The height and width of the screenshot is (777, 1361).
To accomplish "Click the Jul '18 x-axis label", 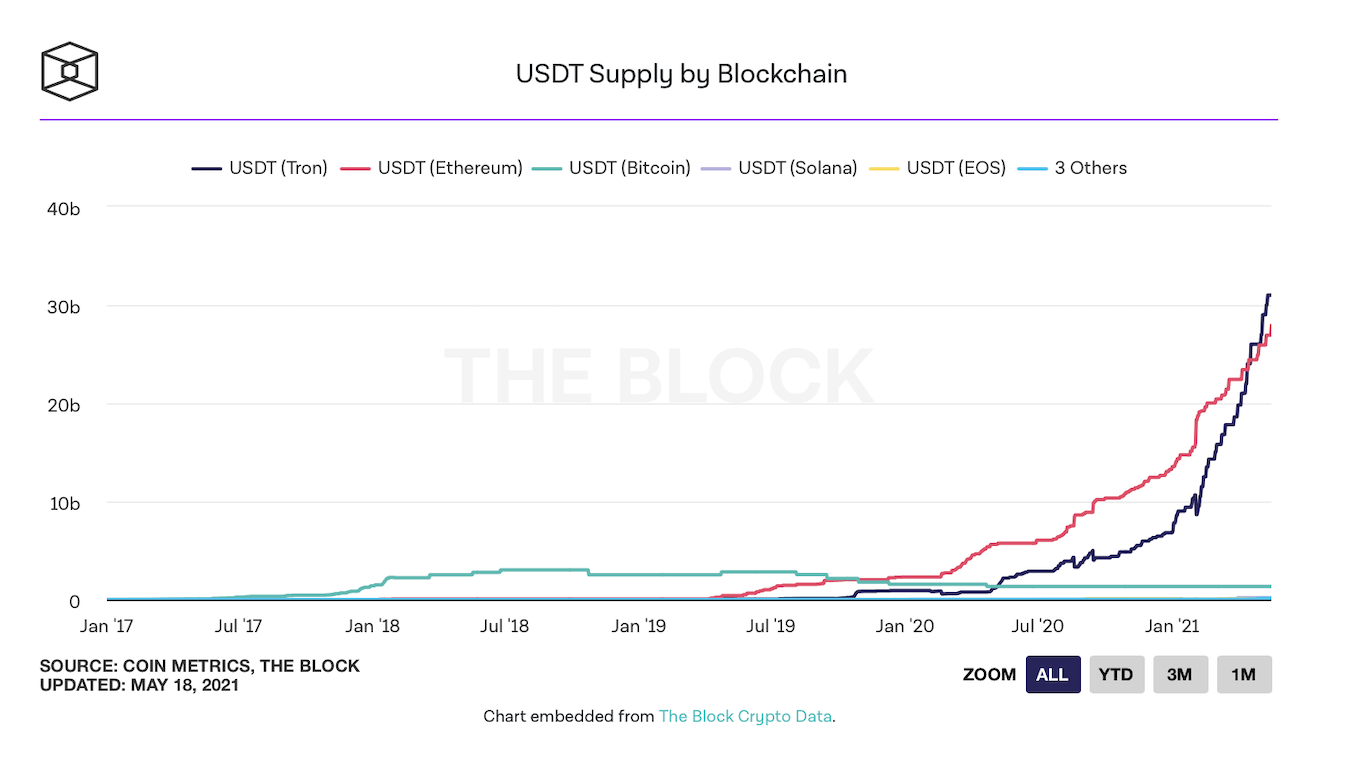I will (504, 627).
